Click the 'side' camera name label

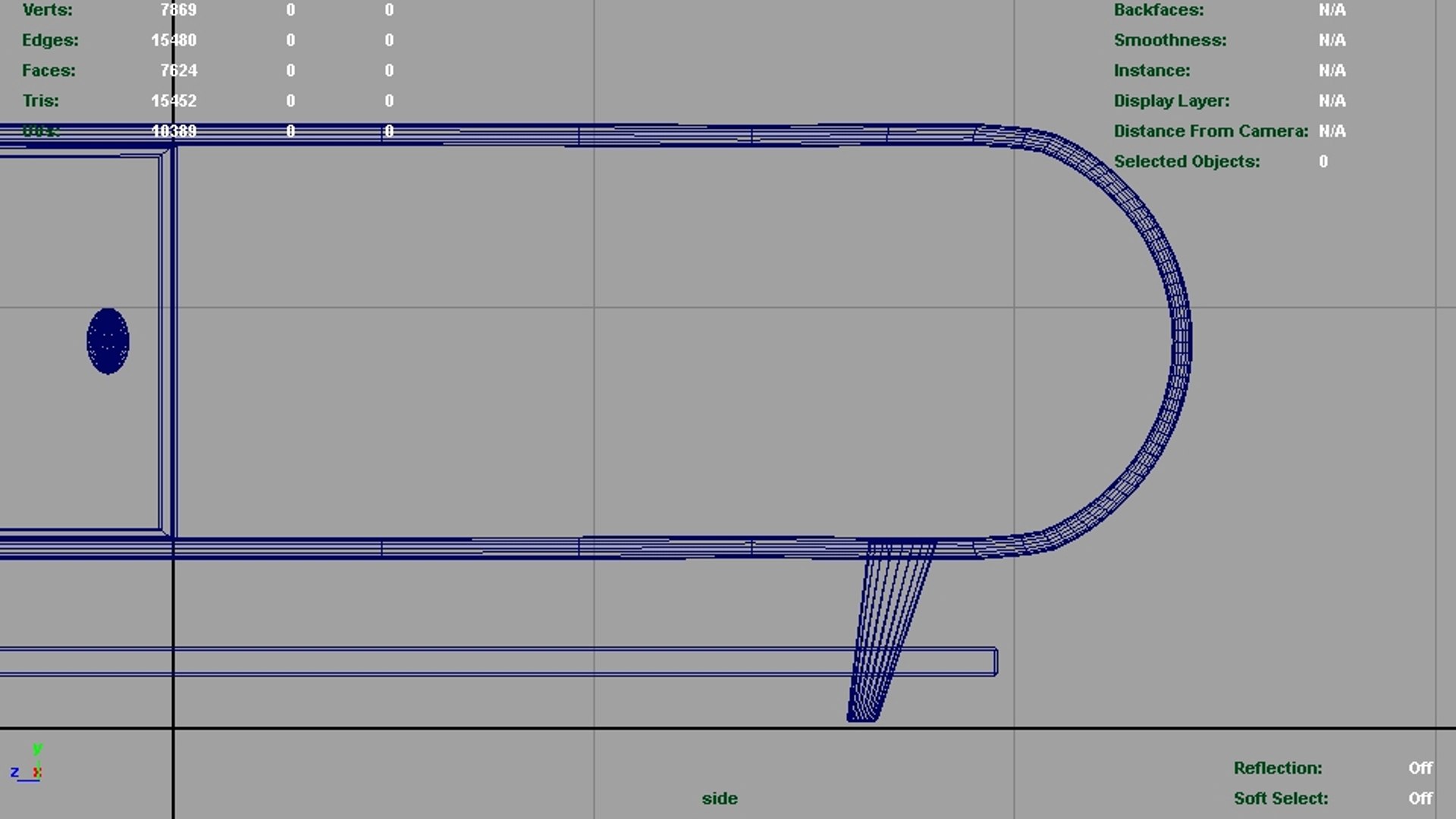click(x=719, y=799)
